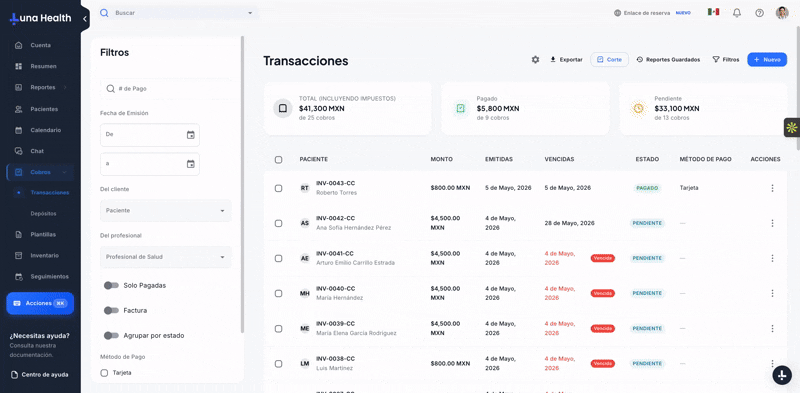
Task: Open the notifications bell
Action: pos(737,13)
